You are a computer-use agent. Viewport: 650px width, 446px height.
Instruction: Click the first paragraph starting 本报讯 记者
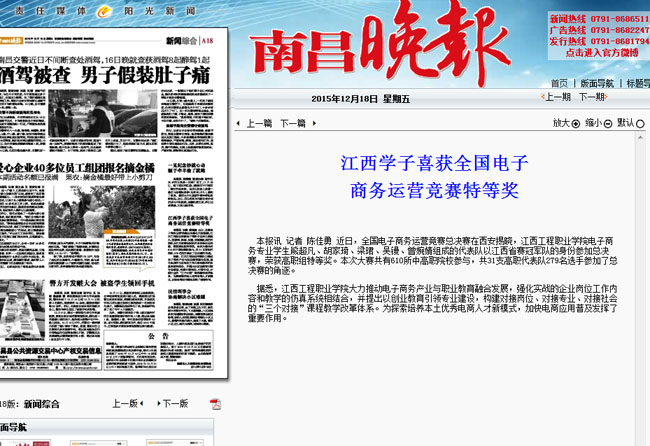pyautogui.click(x=432, y=256)
